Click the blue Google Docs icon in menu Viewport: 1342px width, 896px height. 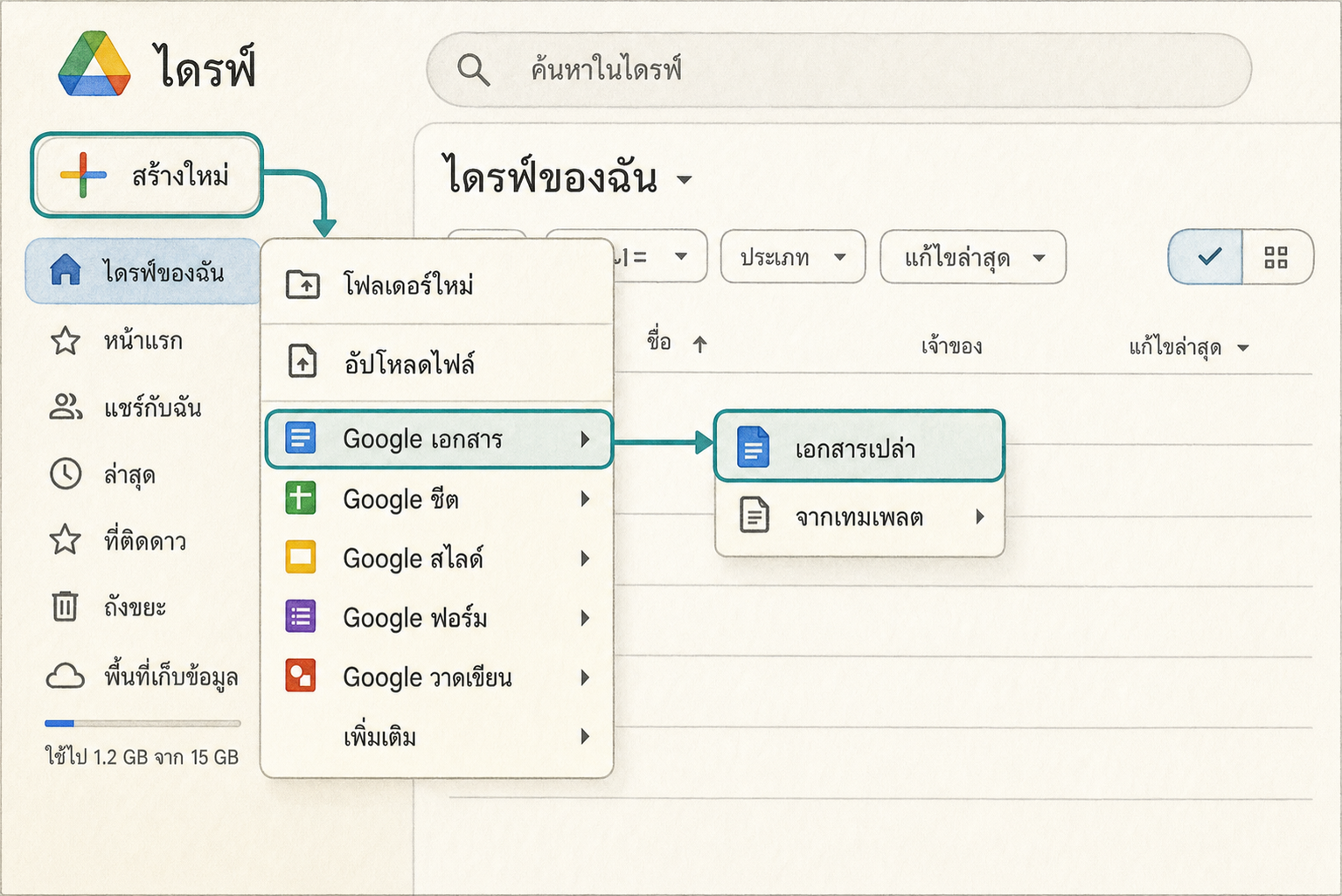(x=301, y=437)
